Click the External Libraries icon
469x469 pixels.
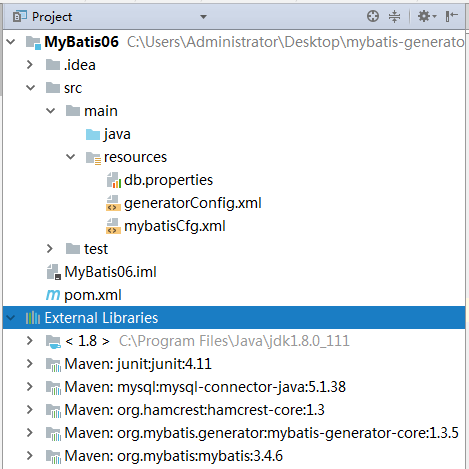tap(33, 318)
